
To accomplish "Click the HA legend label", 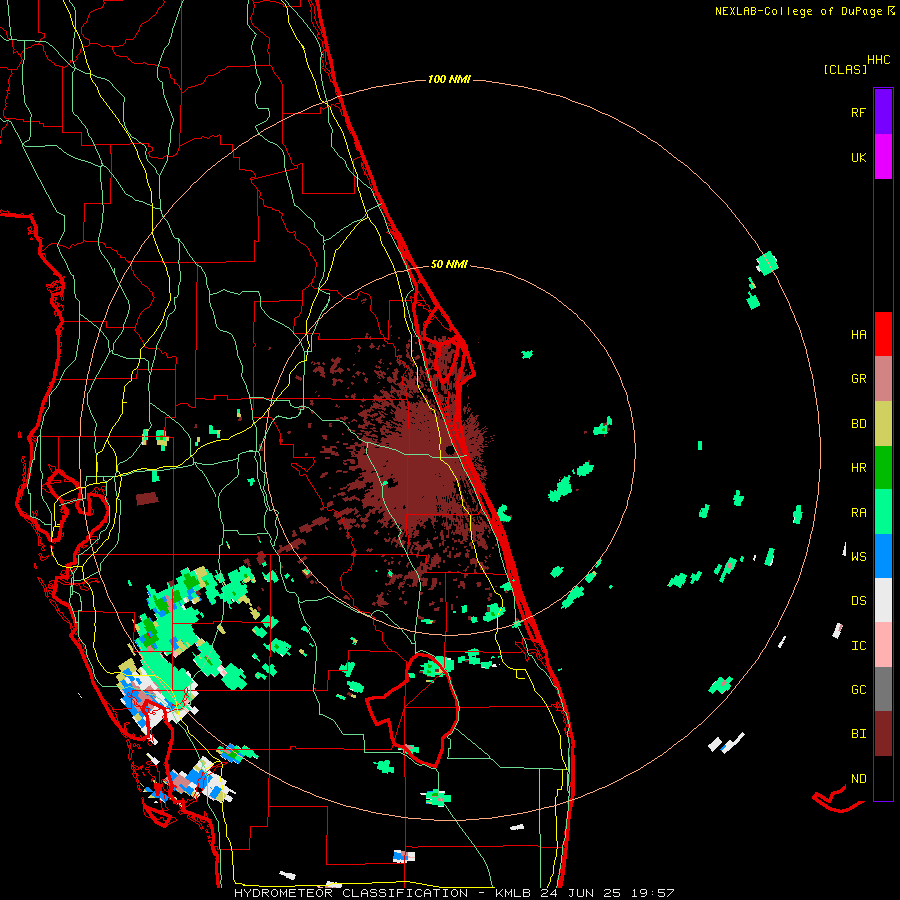I will pyautogui.click(x=858, y=335).
